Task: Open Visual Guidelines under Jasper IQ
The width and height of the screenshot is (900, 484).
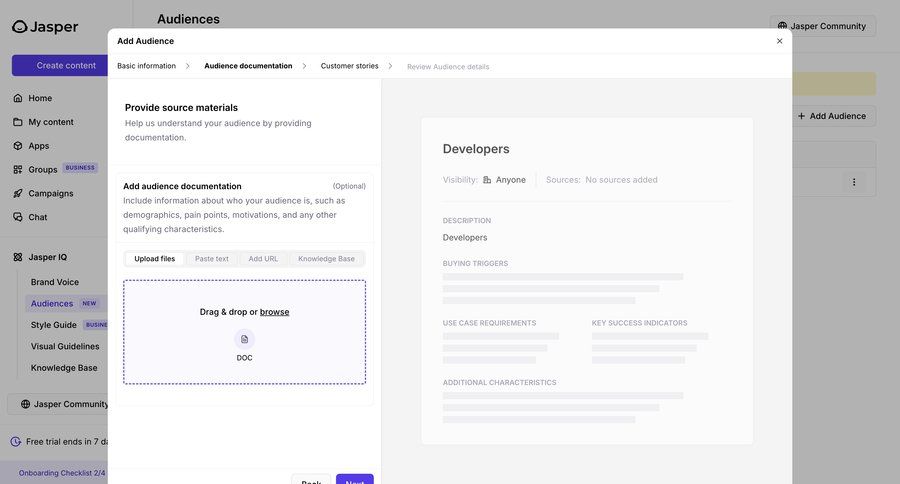Action: (65, 346)
